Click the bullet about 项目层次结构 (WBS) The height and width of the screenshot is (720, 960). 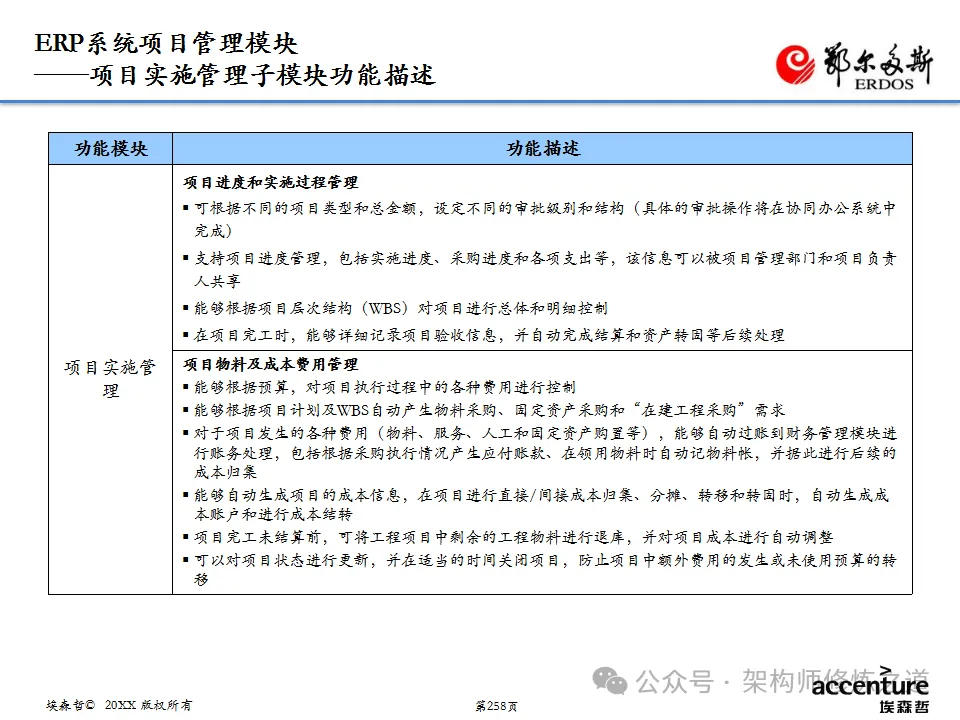(396, 308)
